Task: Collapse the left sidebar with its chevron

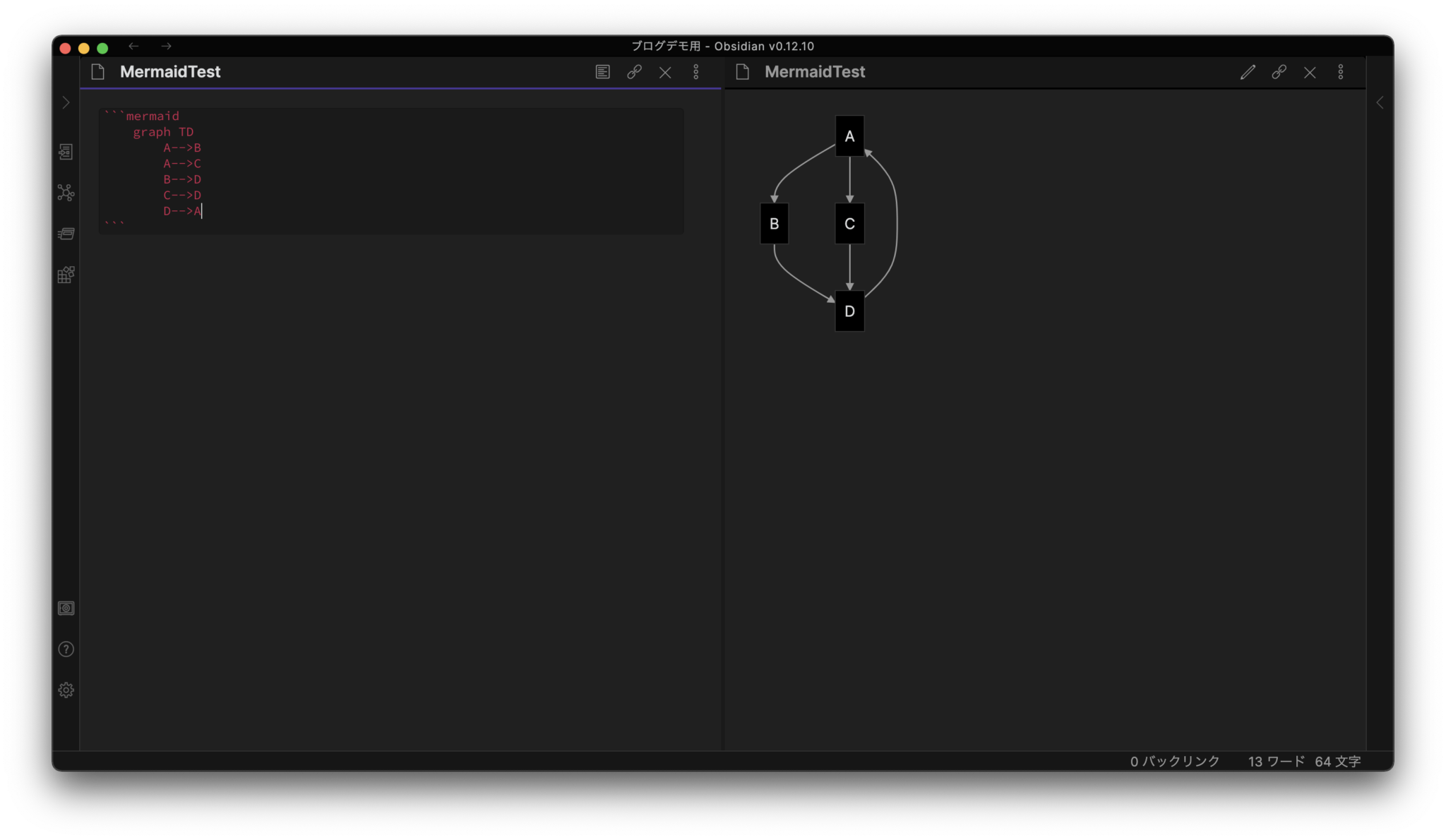Action: click(x=66, y=102)
